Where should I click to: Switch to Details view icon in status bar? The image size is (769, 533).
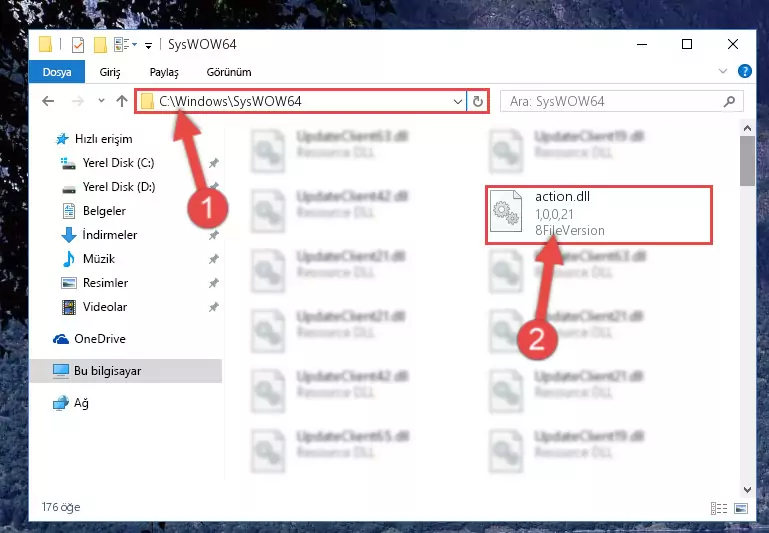[718, 508]
